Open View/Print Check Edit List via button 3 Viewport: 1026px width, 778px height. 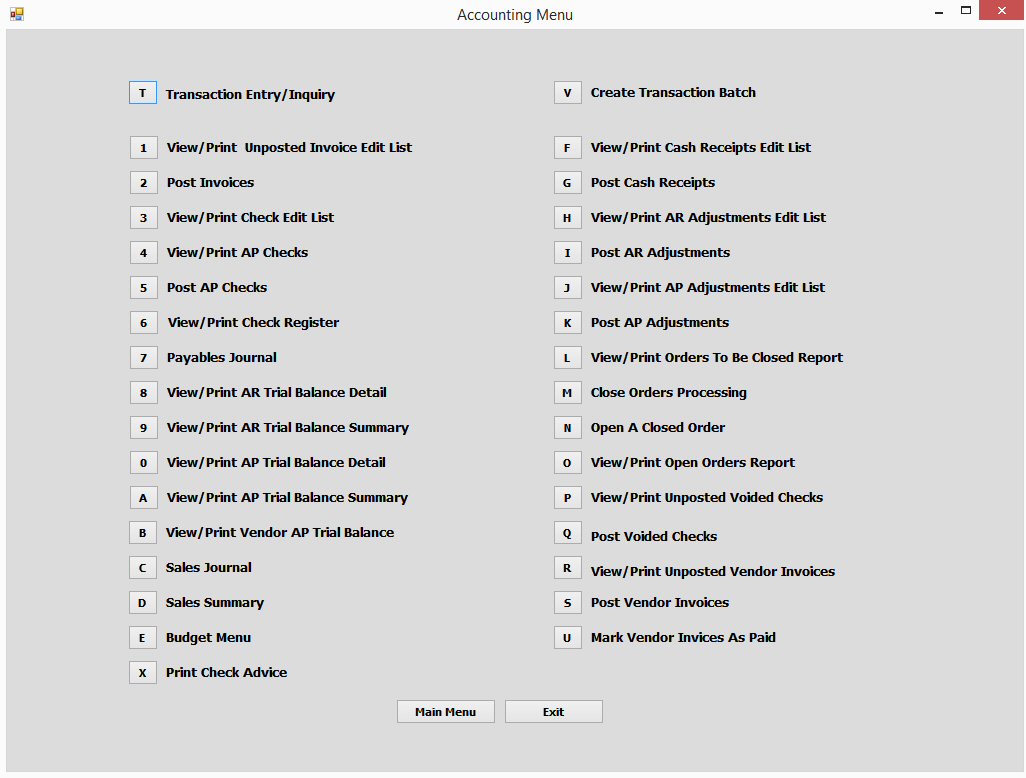143,218
